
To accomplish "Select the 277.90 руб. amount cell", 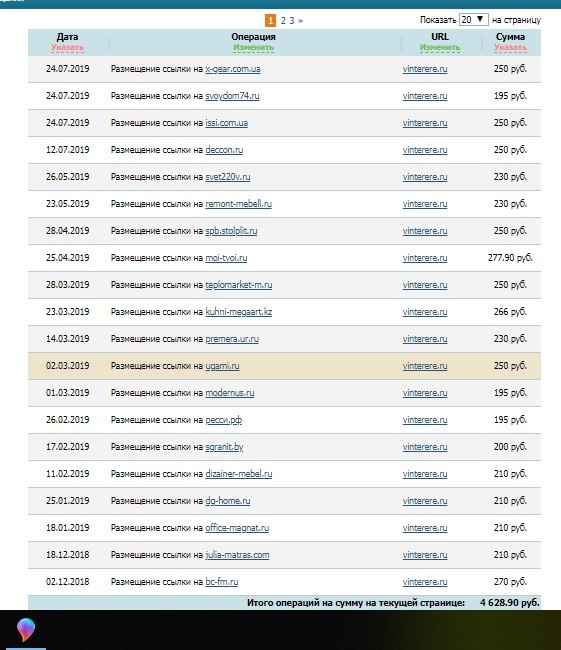I will 510,257.
